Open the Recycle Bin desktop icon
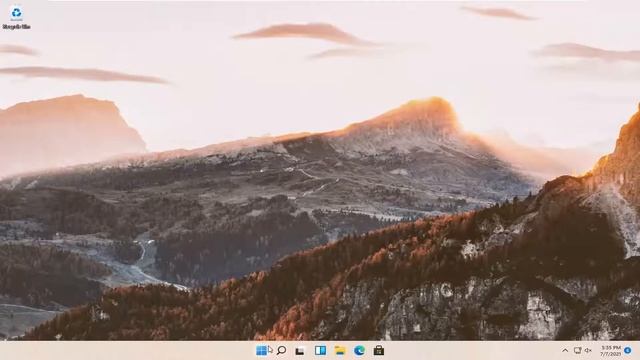Image resolution: width=640 pixels, height=360 pixels. [16, 17]
